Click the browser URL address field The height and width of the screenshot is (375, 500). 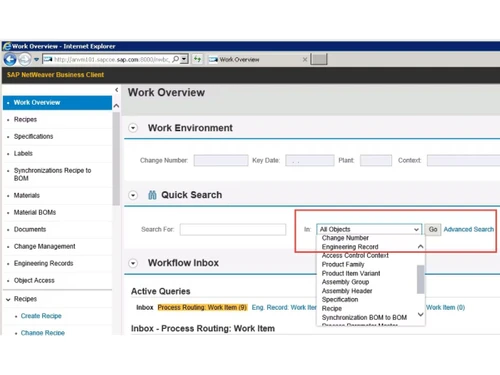[x=112, y=59]
